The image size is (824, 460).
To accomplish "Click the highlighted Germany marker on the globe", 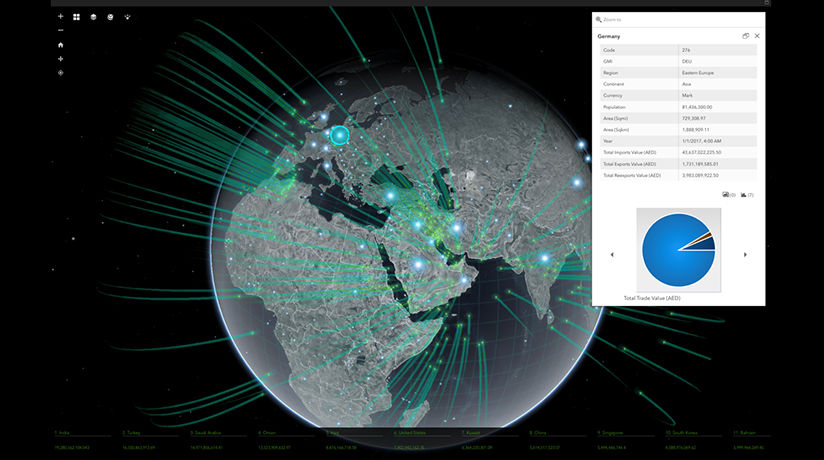I will coord(340,136).
